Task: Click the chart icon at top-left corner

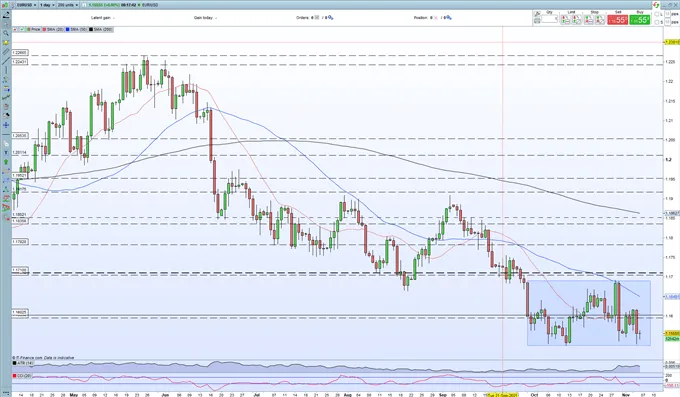Action: [x=4, y=5]
